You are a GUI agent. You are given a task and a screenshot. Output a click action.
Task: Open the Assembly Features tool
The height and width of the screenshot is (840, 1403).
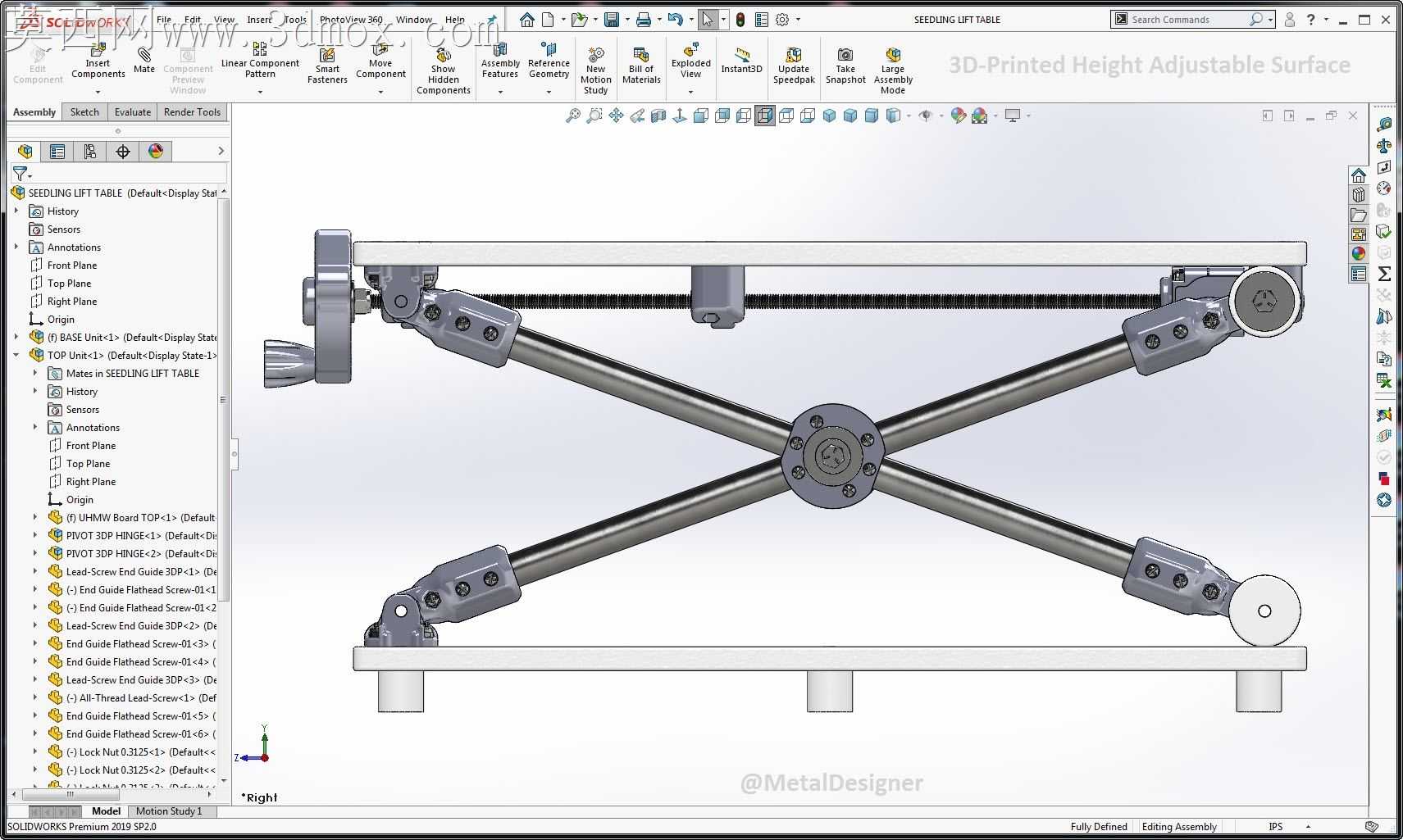tap(500, 61)
